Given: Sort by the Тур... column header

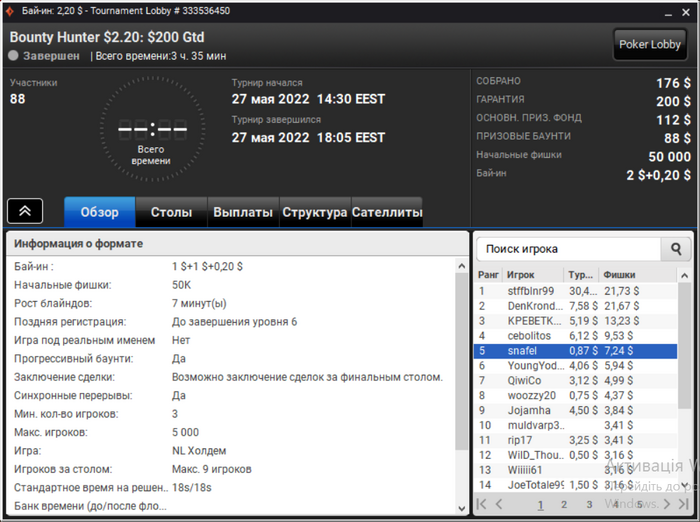Looking at the screenshot, I should point(582,275).
